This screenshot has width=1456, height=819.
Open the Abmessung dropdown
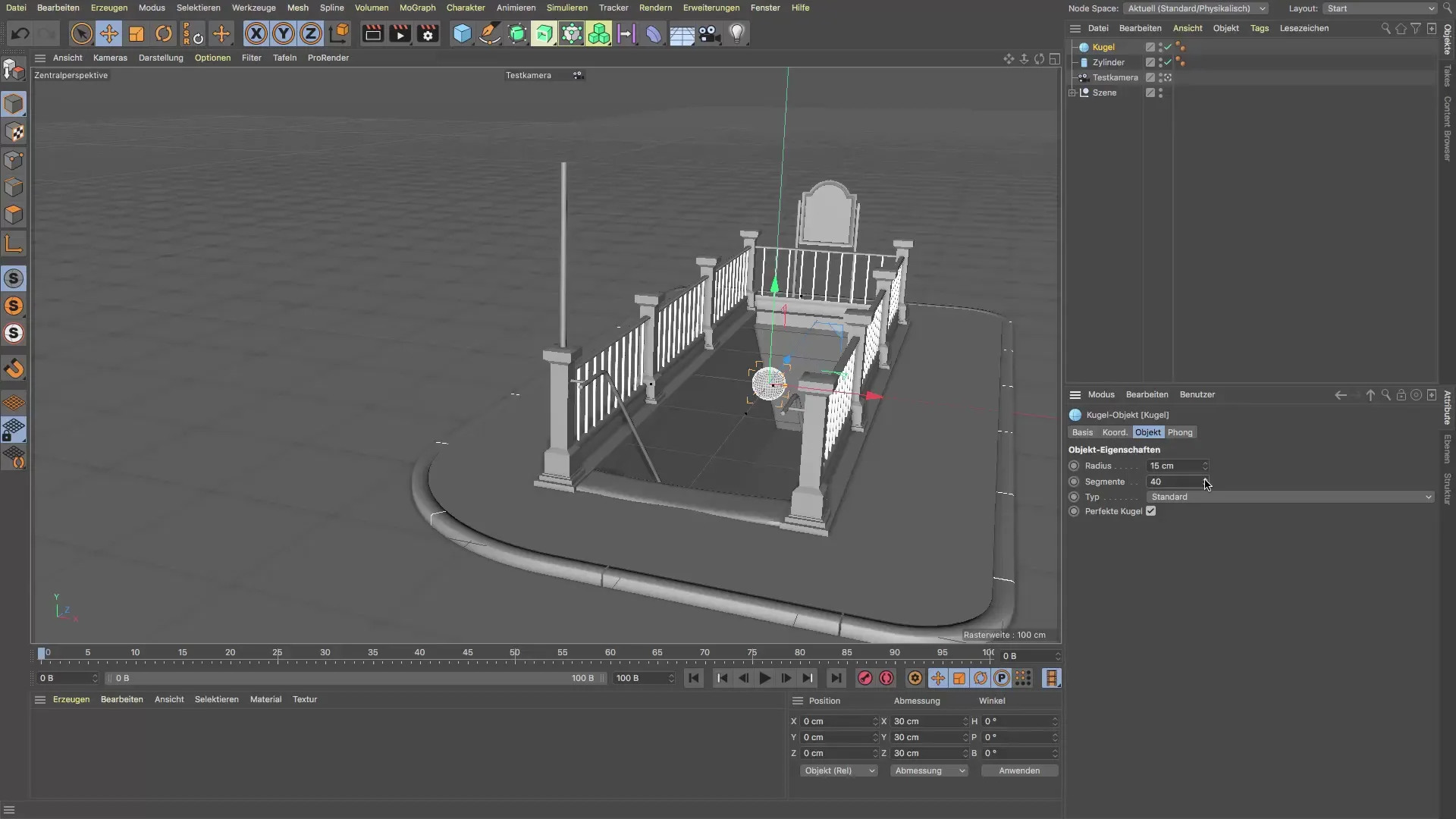pos(929,770)
